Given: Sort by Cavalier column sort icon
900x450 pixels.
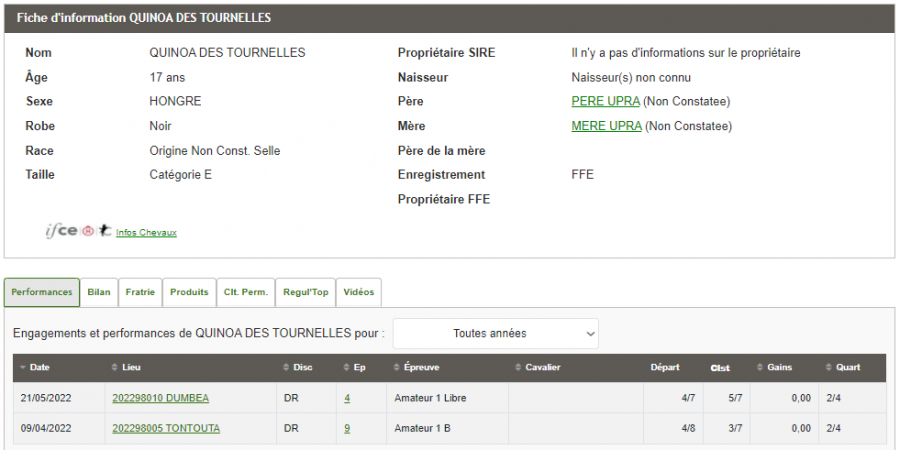Looking at the screenshot, I should [518, 367].
